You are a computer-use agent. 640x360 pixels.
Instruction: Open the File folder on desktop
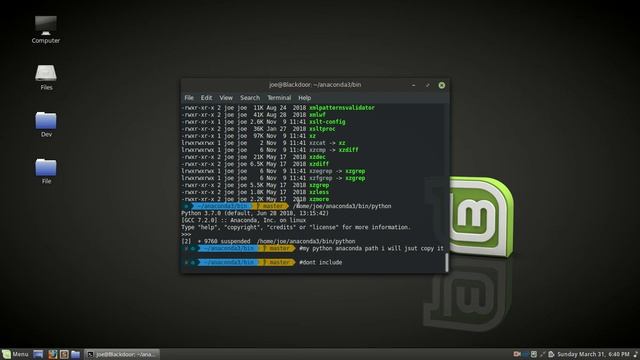pyautogui.click(x=46, y=171)
